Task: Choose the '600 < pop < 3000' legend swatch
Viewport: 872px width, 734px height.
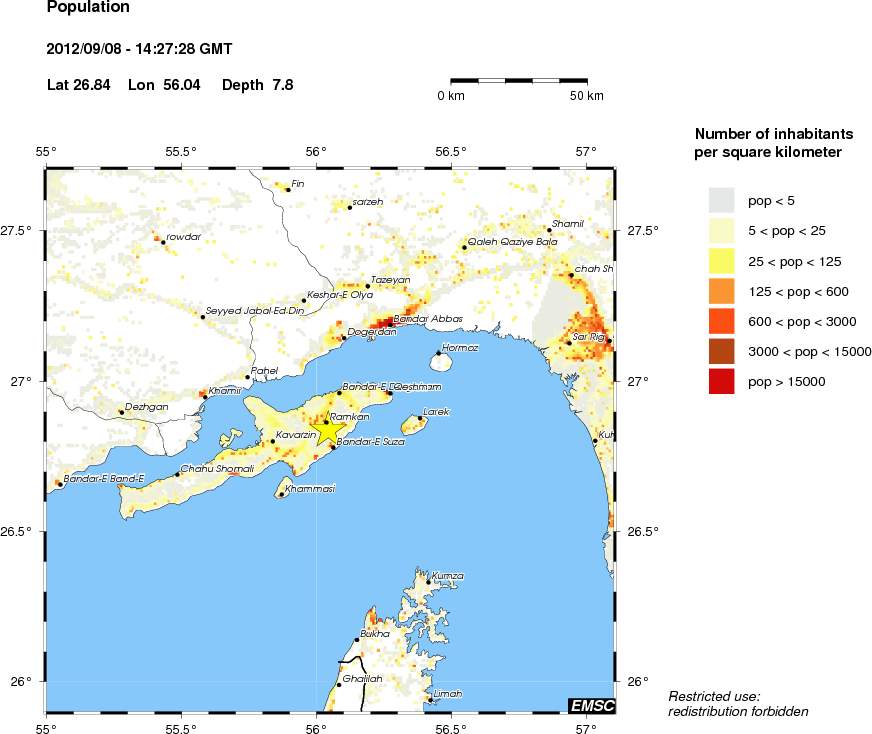Action: (x=721, y=321)
